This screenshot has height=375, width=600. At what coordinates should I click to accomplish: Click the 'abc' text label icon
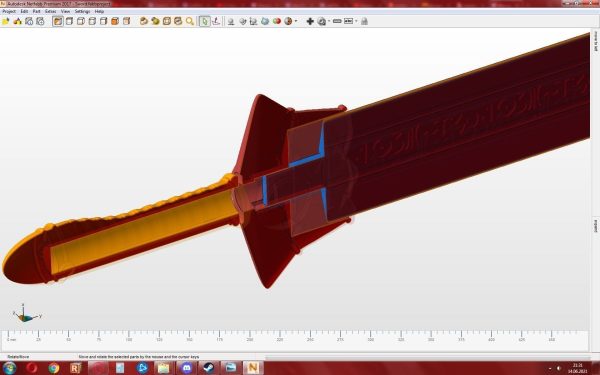coord(348,21)
